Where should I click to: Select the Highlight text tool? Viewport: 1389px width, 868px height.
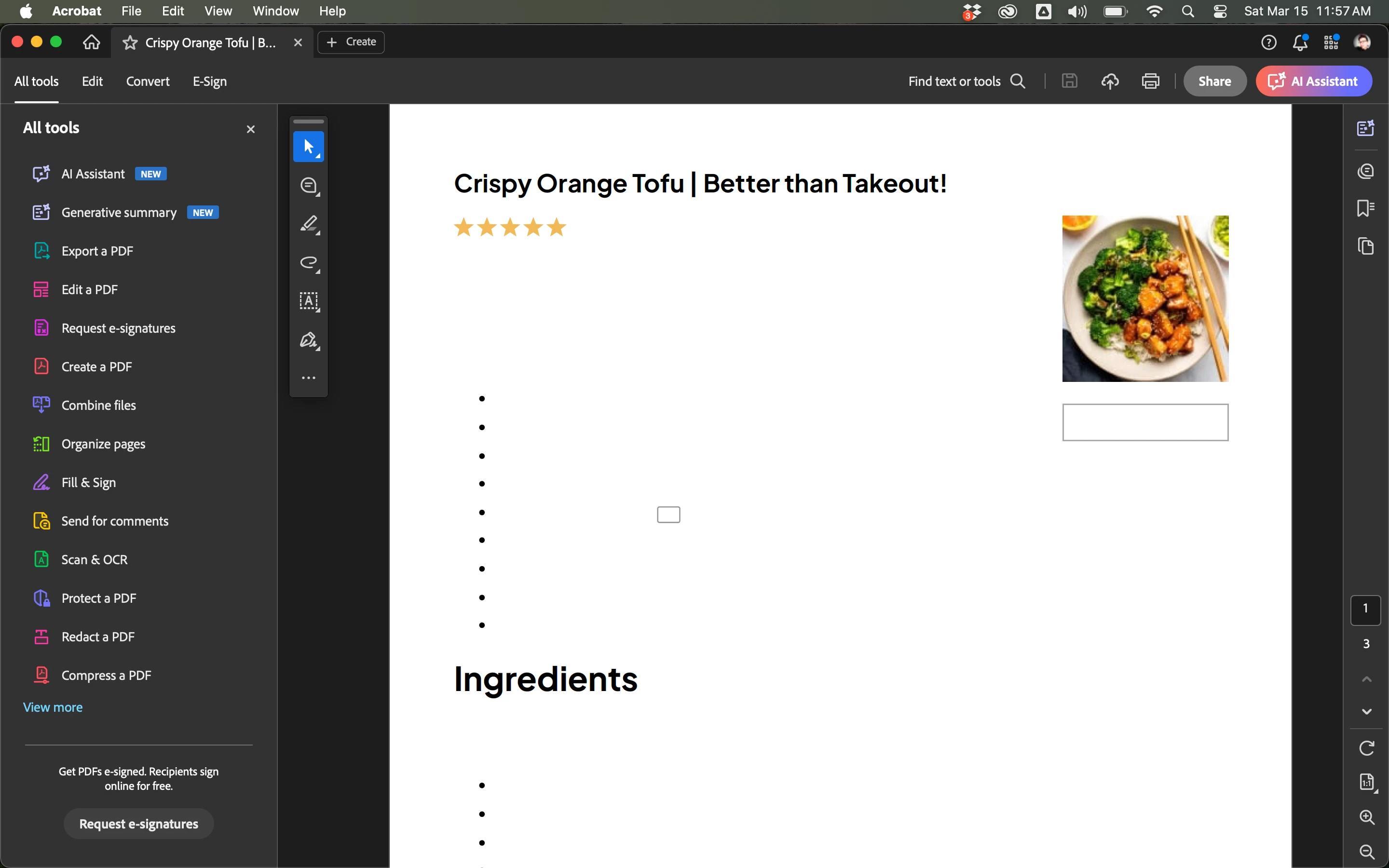click(308, 224)
